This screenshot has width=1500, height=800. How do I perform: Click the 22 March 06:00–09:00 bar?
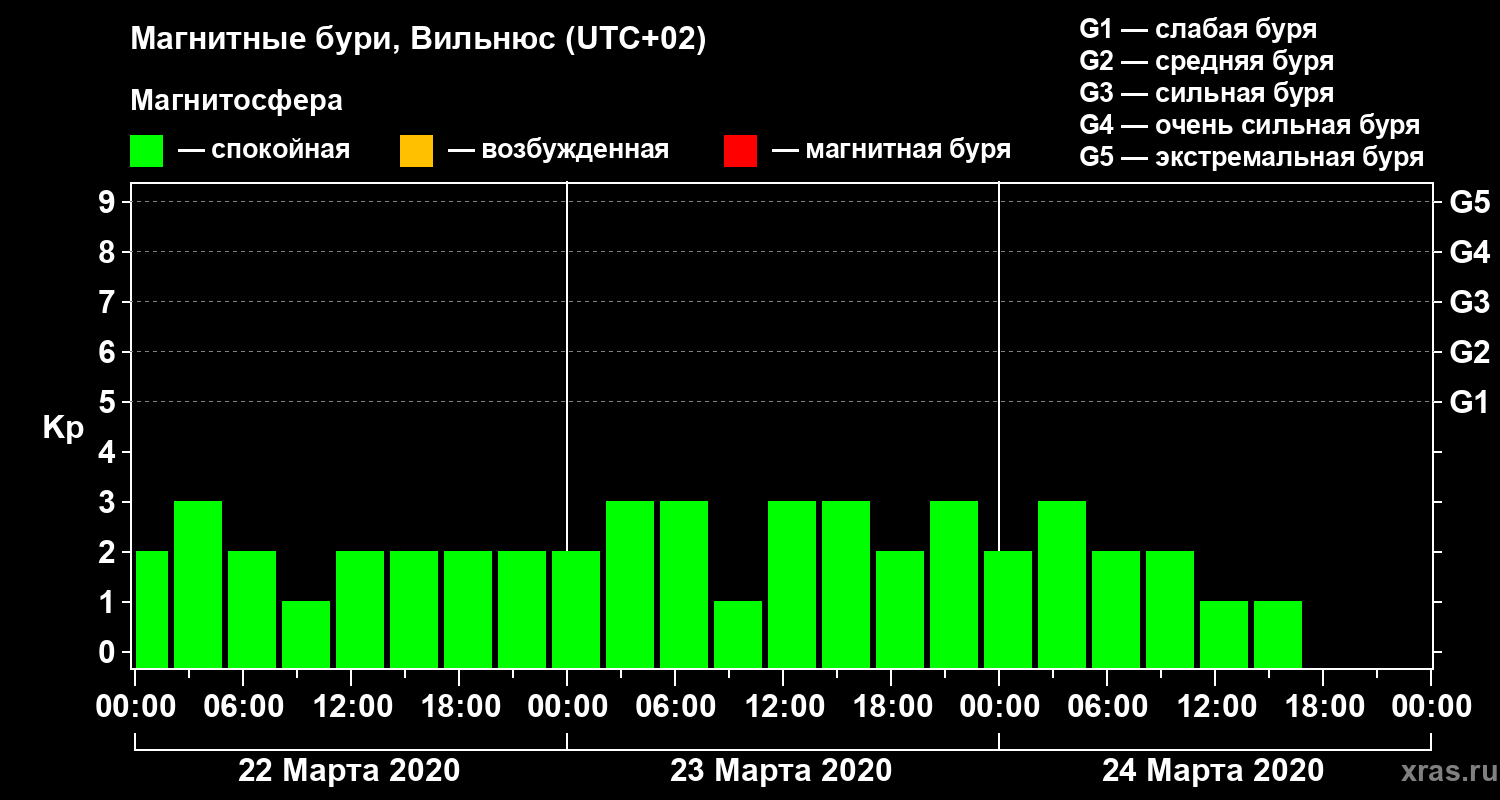coord(252,609)
